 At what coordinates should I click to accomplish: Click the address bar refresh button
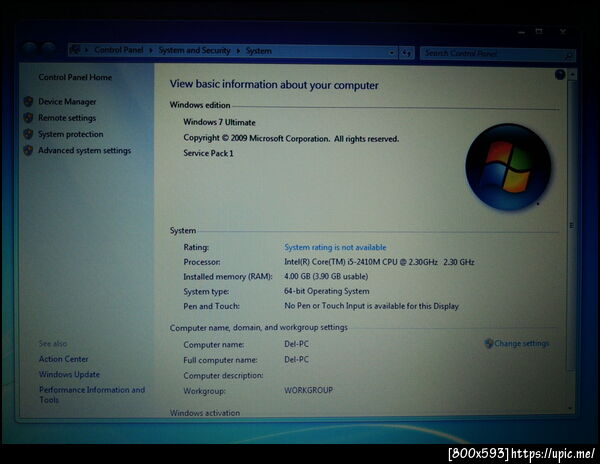tap(406, 53)
